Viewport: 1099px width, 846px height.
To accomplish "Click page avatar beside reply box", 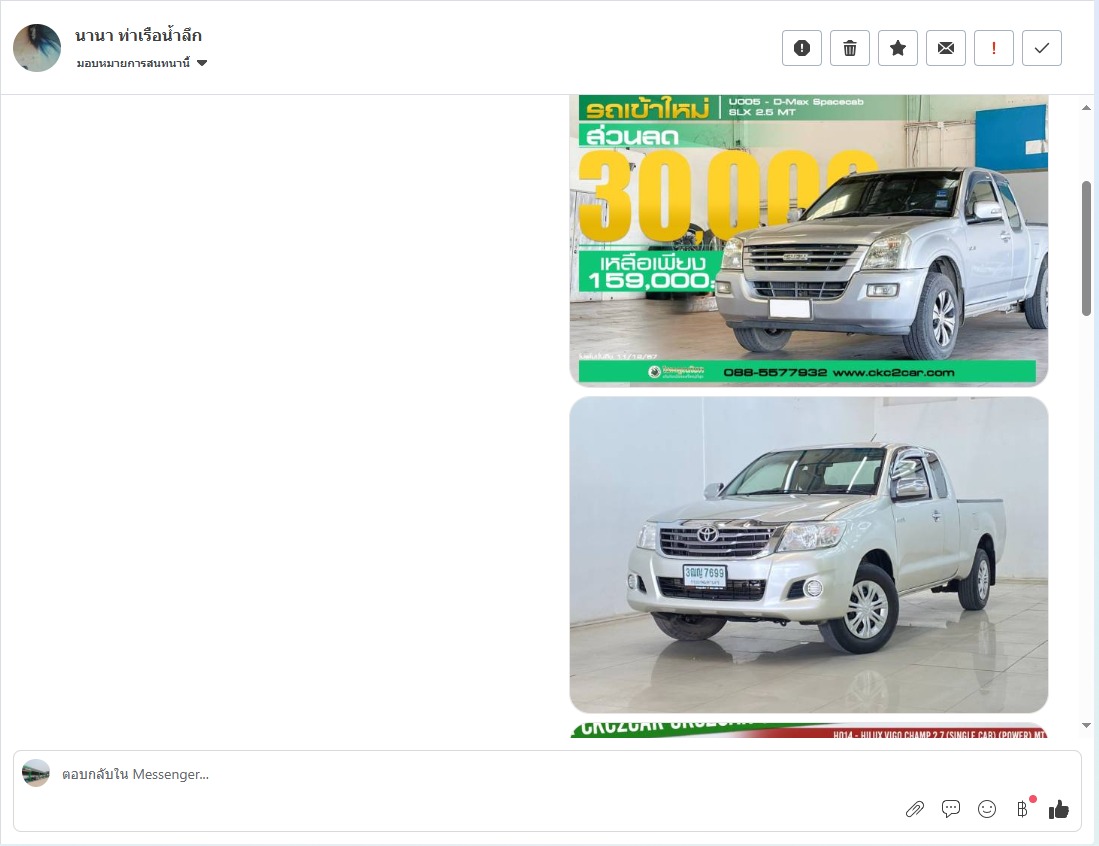I will click(x=36, y=773).
